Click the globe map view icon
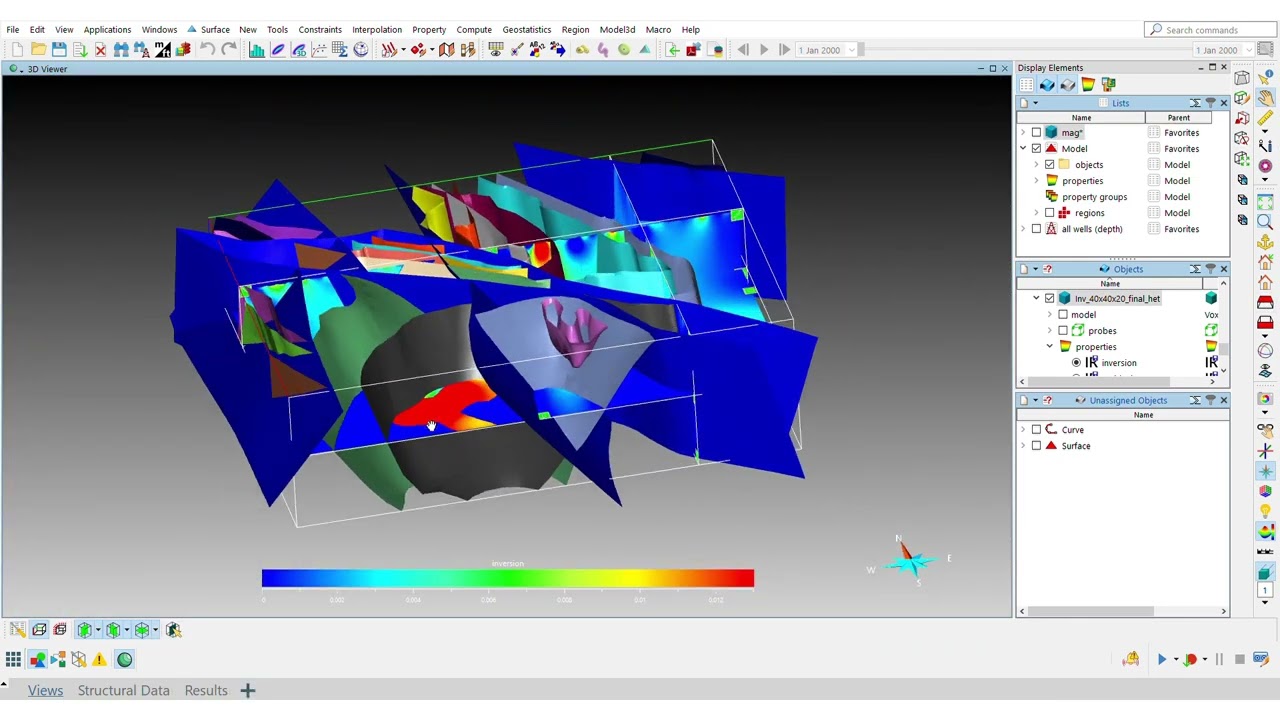 (361, 50)
